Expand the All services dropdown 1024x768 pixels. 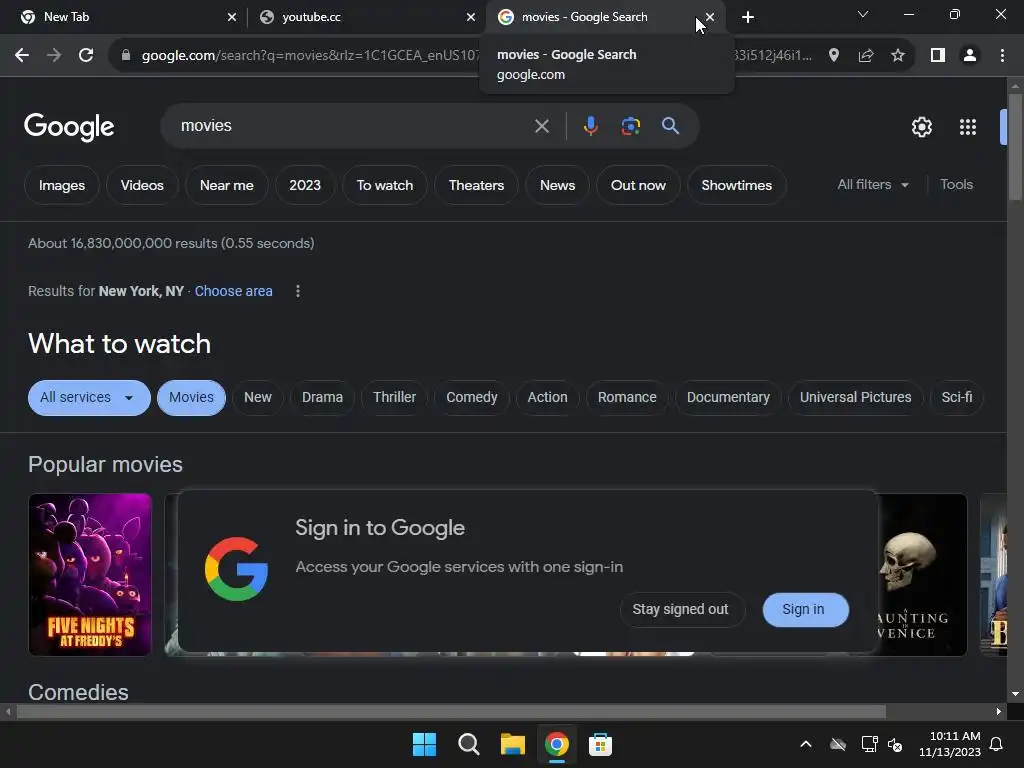coord(89,398)
